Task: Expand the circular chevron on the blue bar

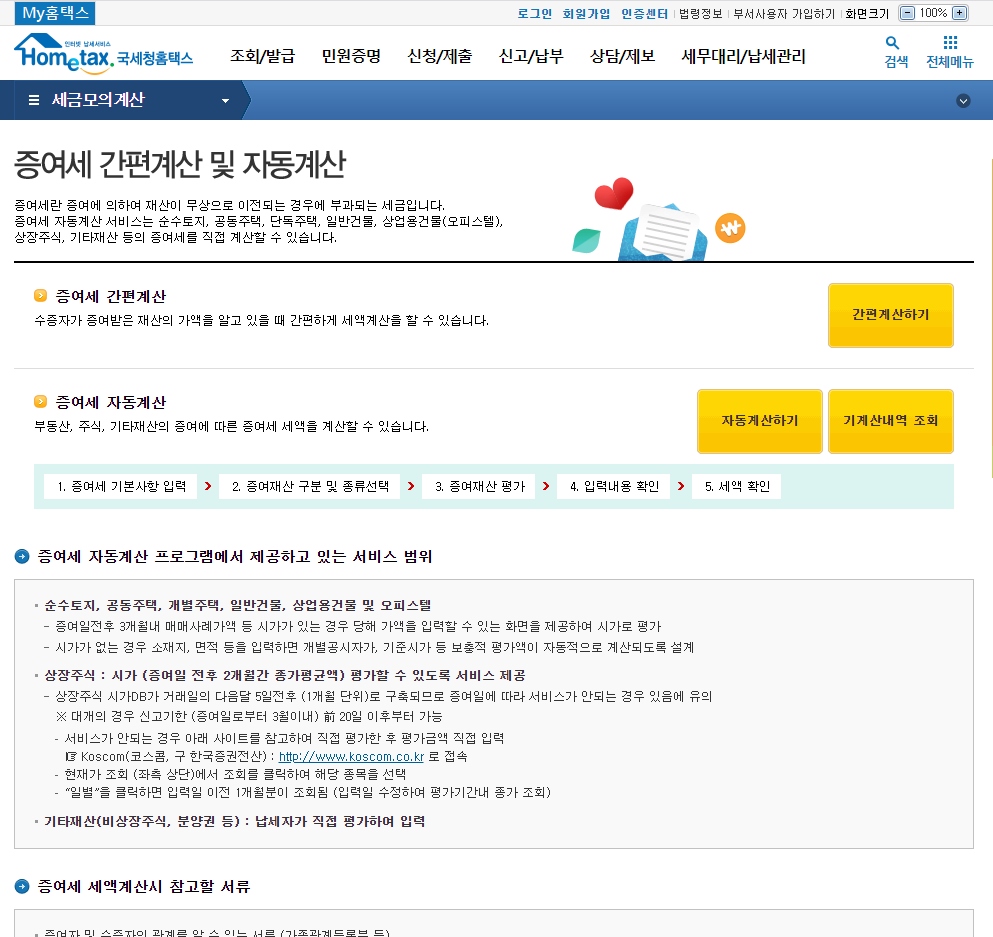Action: 964,100
